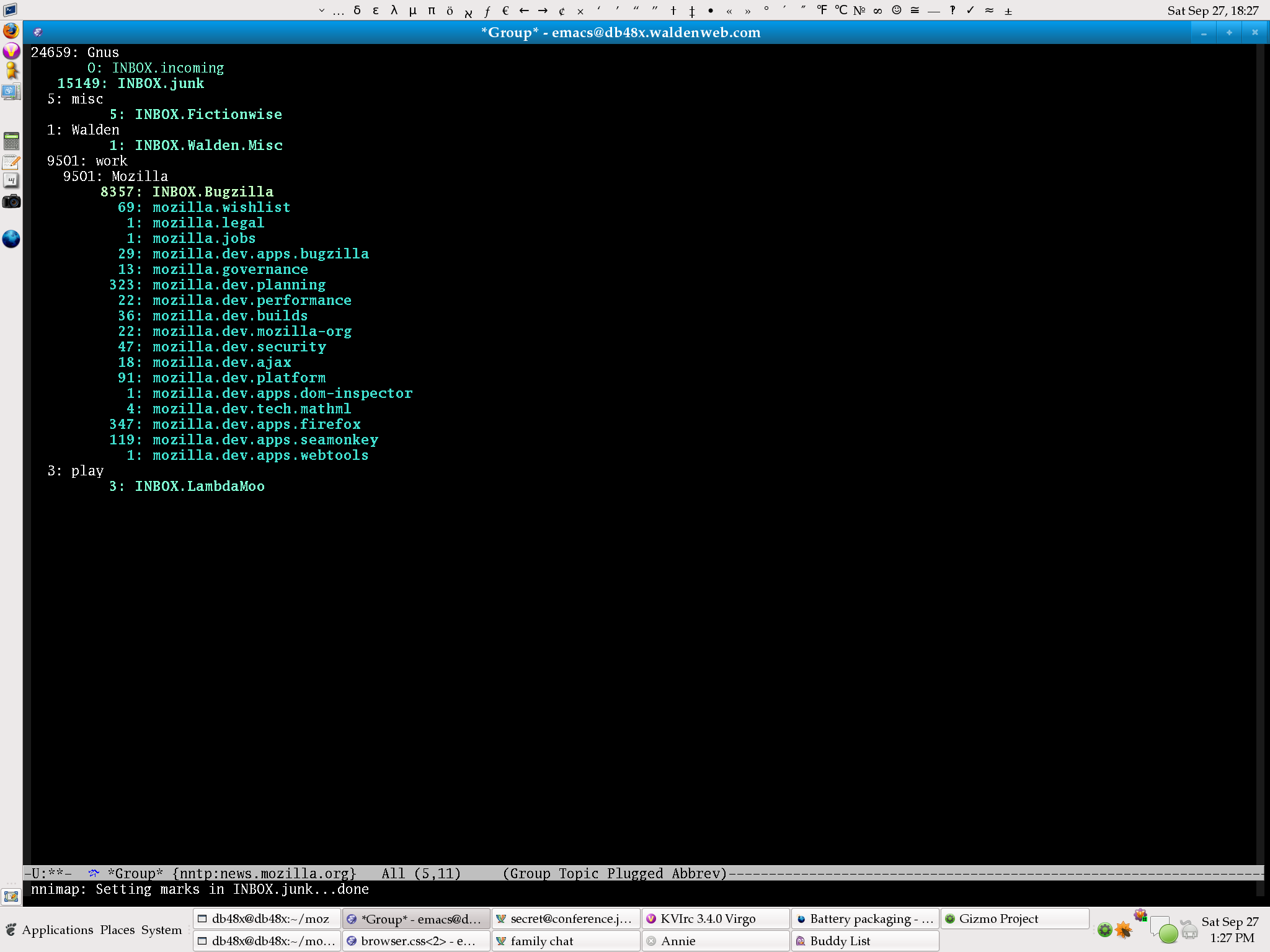Screen dimensions: 1270x952
Task: Collapse the misc topic line
Action: pos(75,99)
